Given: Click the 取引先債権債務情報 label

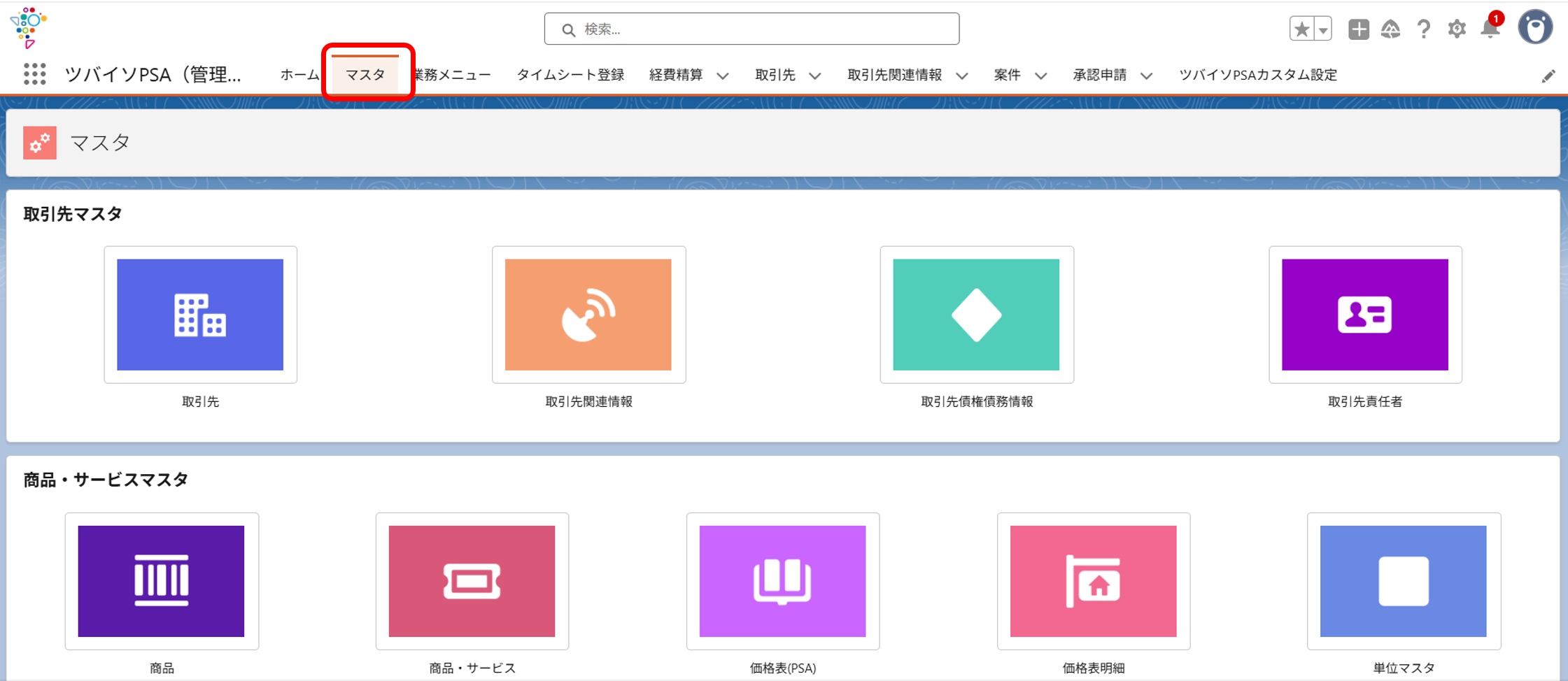Looking at the screenshot, I should [977, 401].
